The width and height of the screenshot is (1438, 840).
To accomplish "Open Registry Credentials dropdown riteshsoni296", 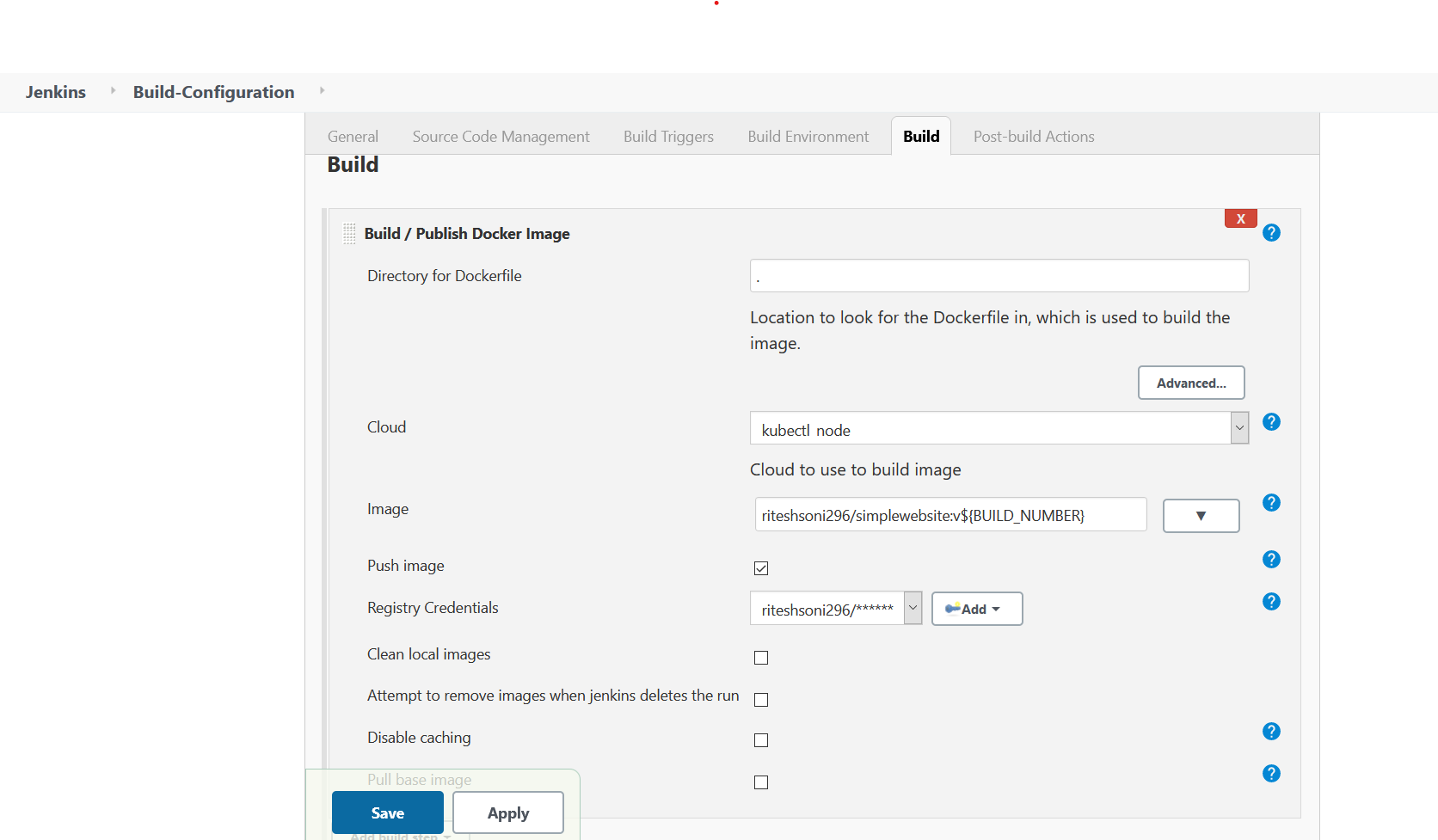I will click(836, 609).
